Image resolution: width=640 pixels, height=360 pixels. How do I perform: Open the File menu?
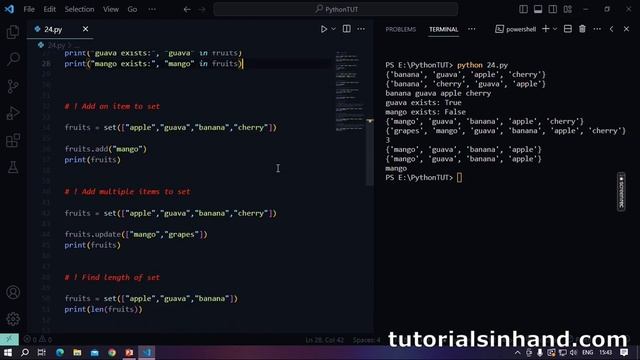pos(29,9)
